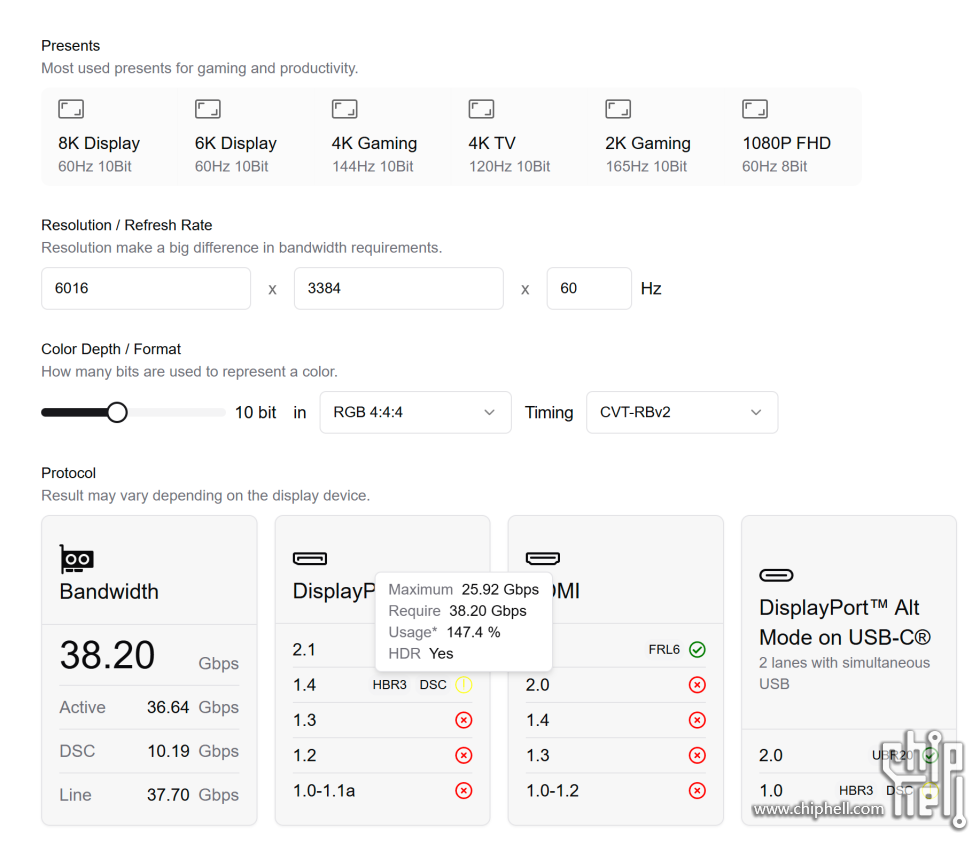
Task: Click the HDMI FRL6 green check icon
Action: coord(697,650)
